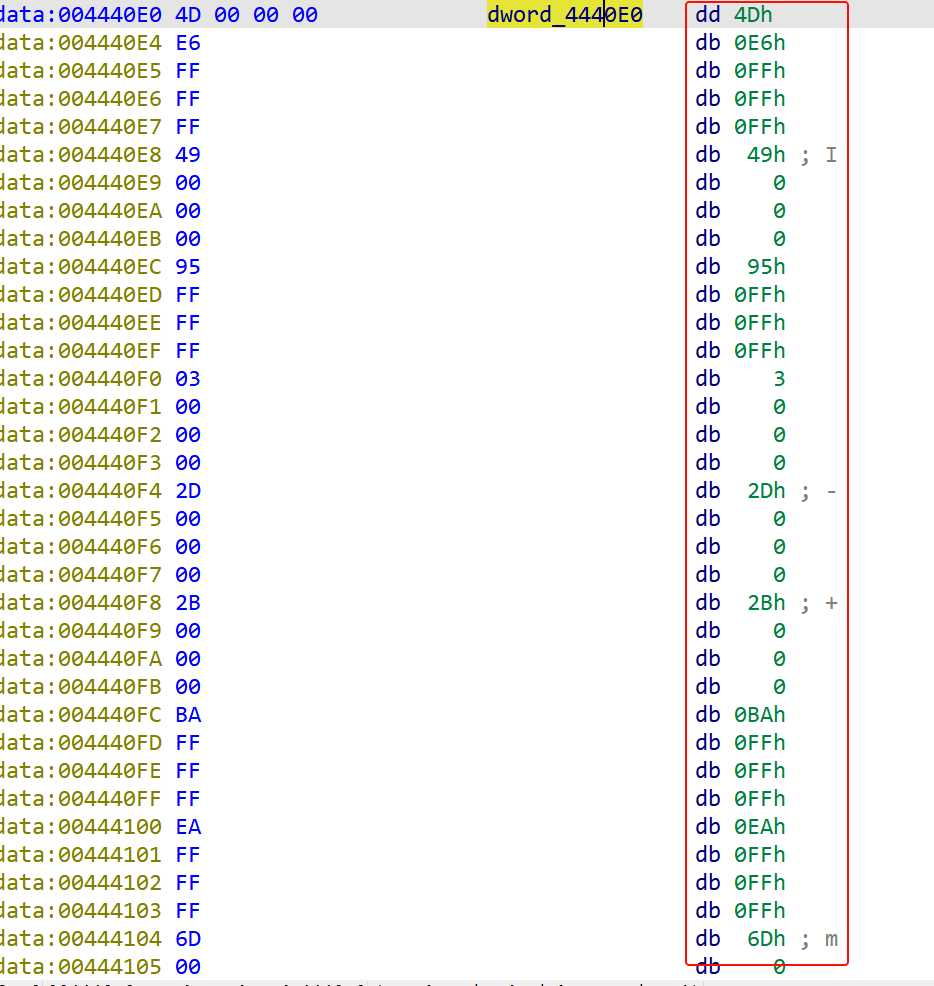This screenshot has height=986, width=934.
Task: Click the 'db 2Dh' value
Action: 740,490
